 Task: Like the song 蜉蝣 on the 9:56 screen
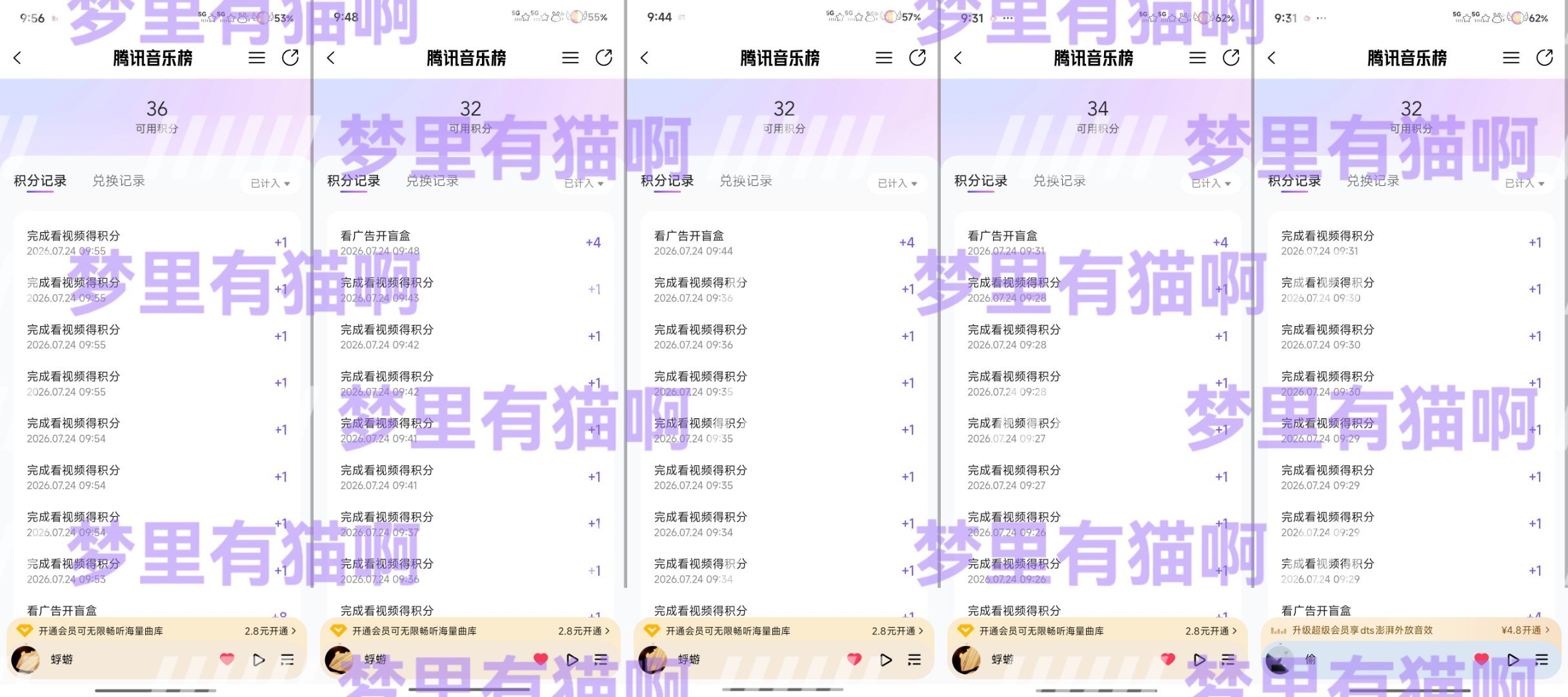point(227,659)
